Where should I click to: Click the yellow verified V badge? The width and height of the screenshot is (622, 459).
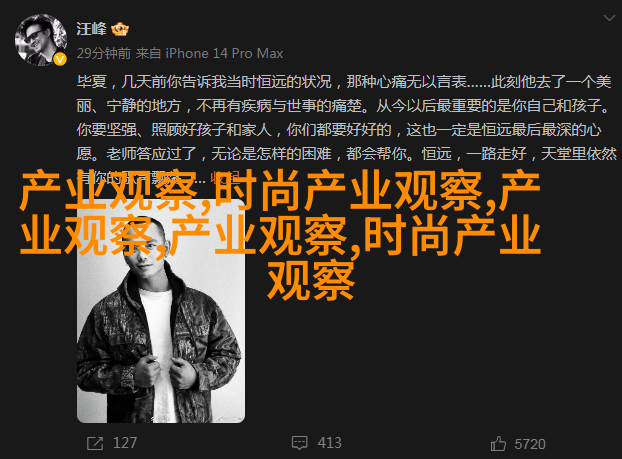[60, 60]
